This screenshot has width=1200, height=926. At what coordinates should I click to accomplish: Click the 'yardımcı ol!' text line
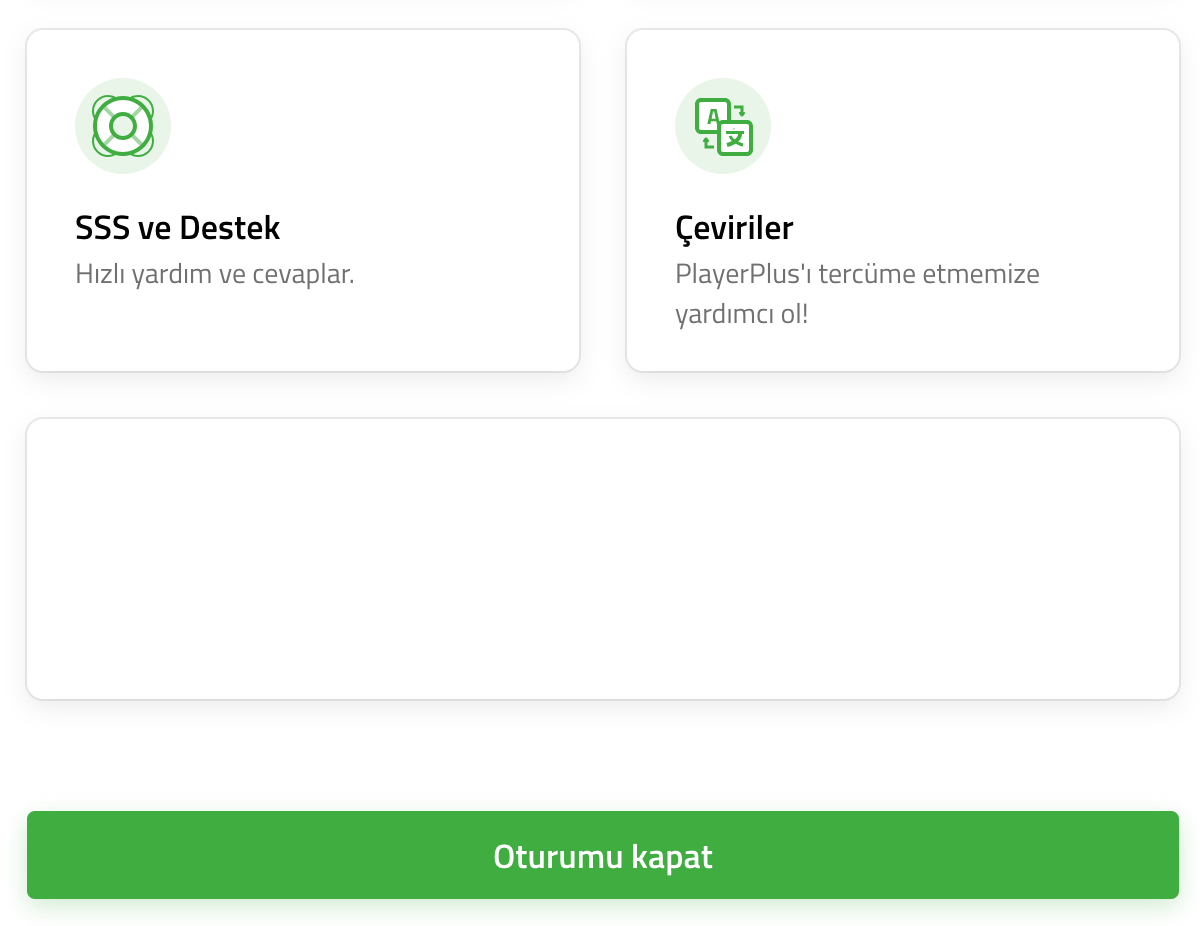coord(741,315)
